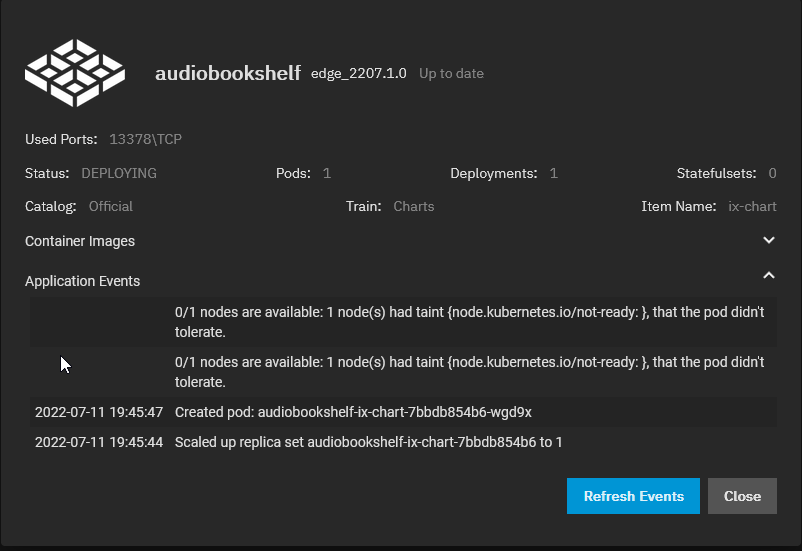The width and height of the screenshot is (802, 551).
Task: Click the ix-chart item name value
Action: pos(752,206)
